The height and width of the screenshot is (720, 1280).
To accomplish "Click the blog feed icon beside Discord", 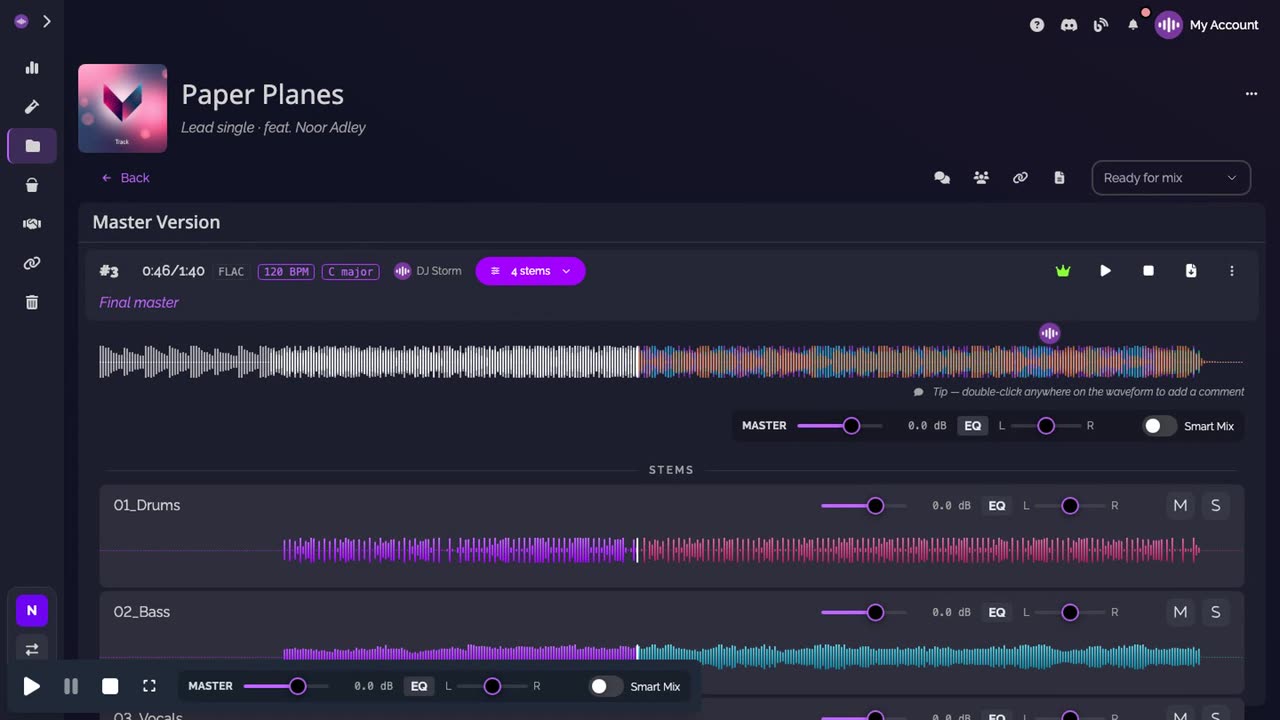I will click(x=1101, y=25).
